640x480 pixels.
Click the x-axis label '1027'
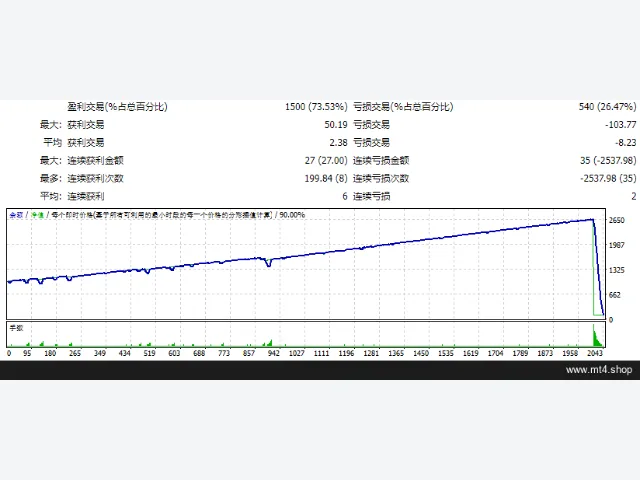point(297,353)
